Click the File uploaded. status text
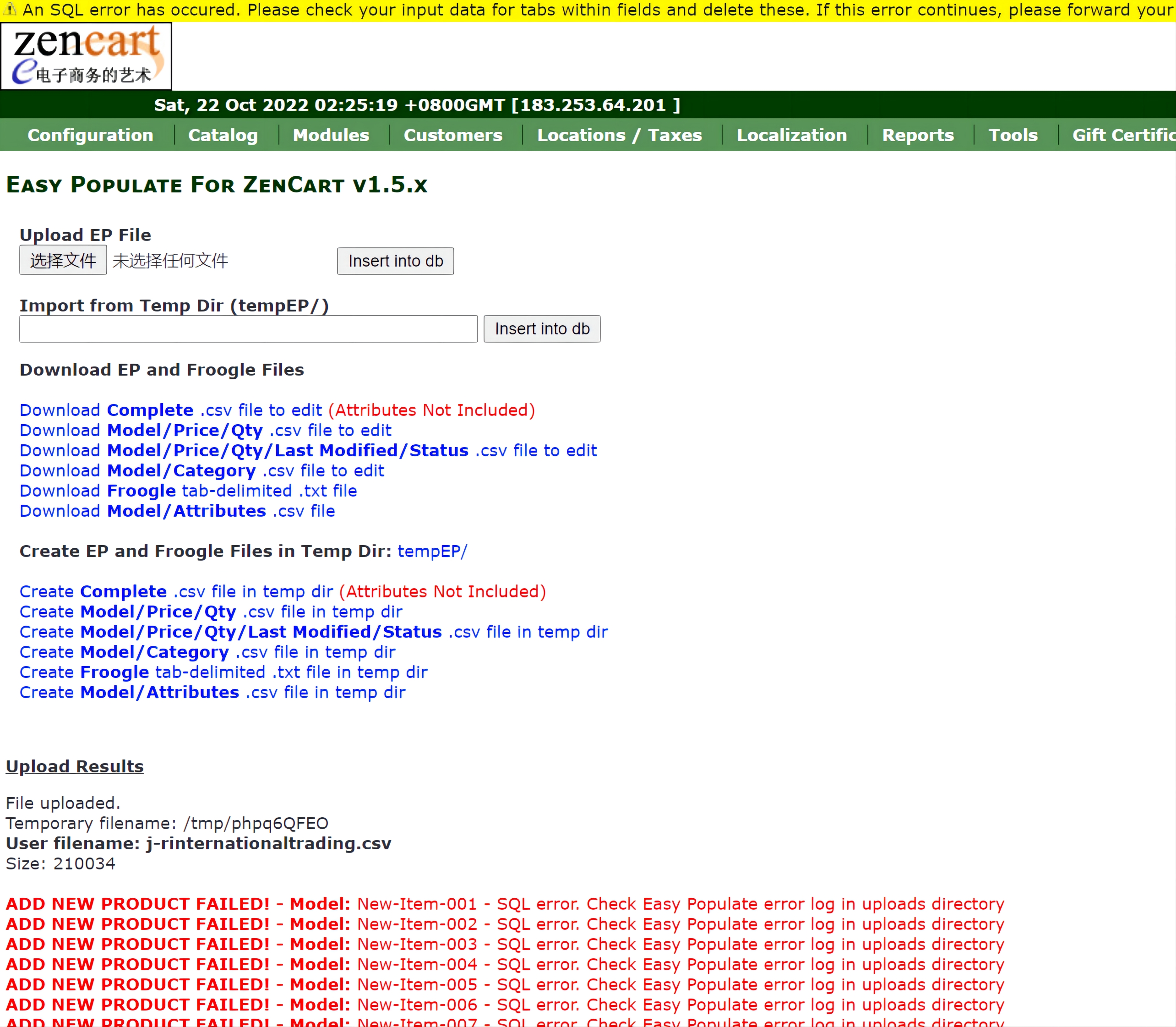 pos(63,803)
